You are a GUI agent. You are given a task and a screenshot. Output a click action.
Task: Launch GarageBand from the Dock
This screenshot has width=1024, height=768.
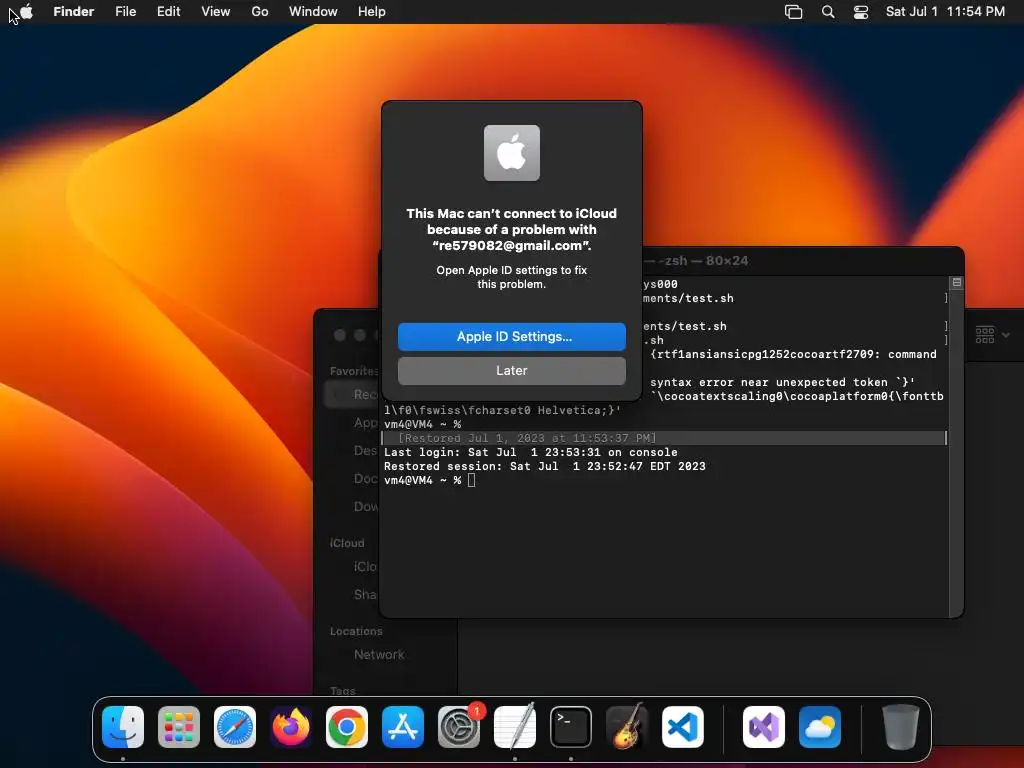[627, 727]
